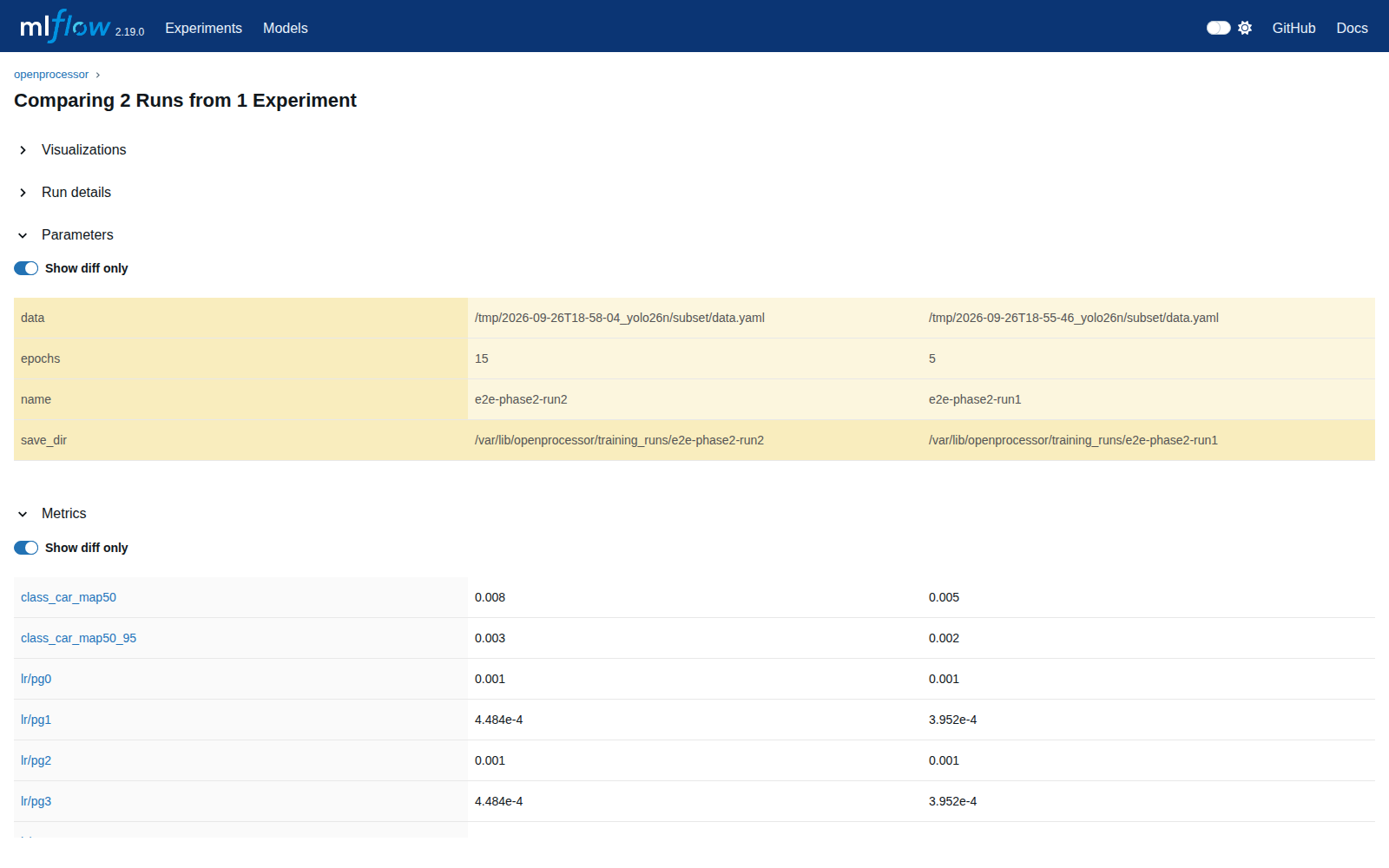Click class_car_map50 value 0.005

tap(944, 597)
